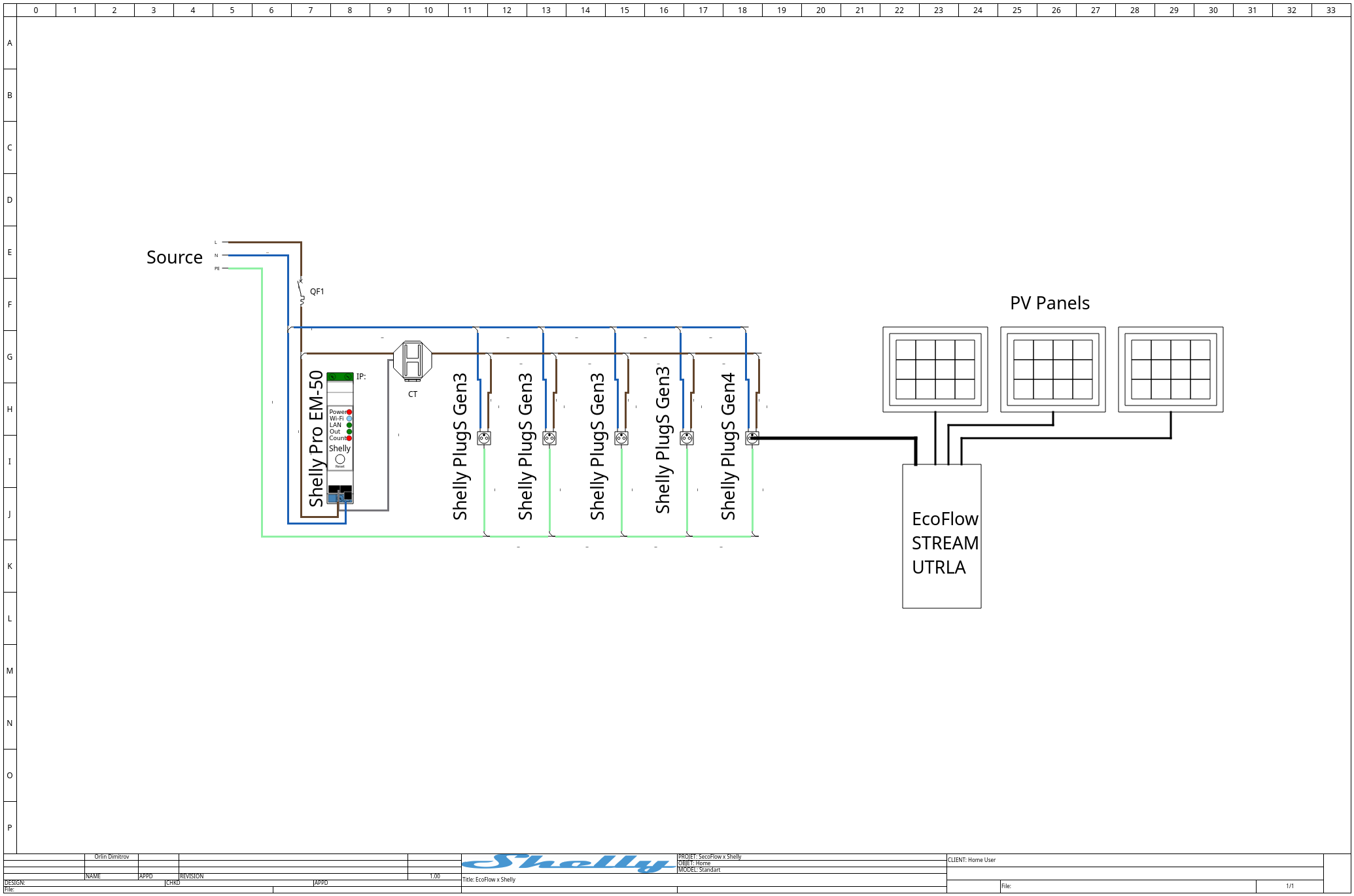The image size is (1354, 896).
Task: Click the MODEL: Standart text
Action: coord(699,870)
